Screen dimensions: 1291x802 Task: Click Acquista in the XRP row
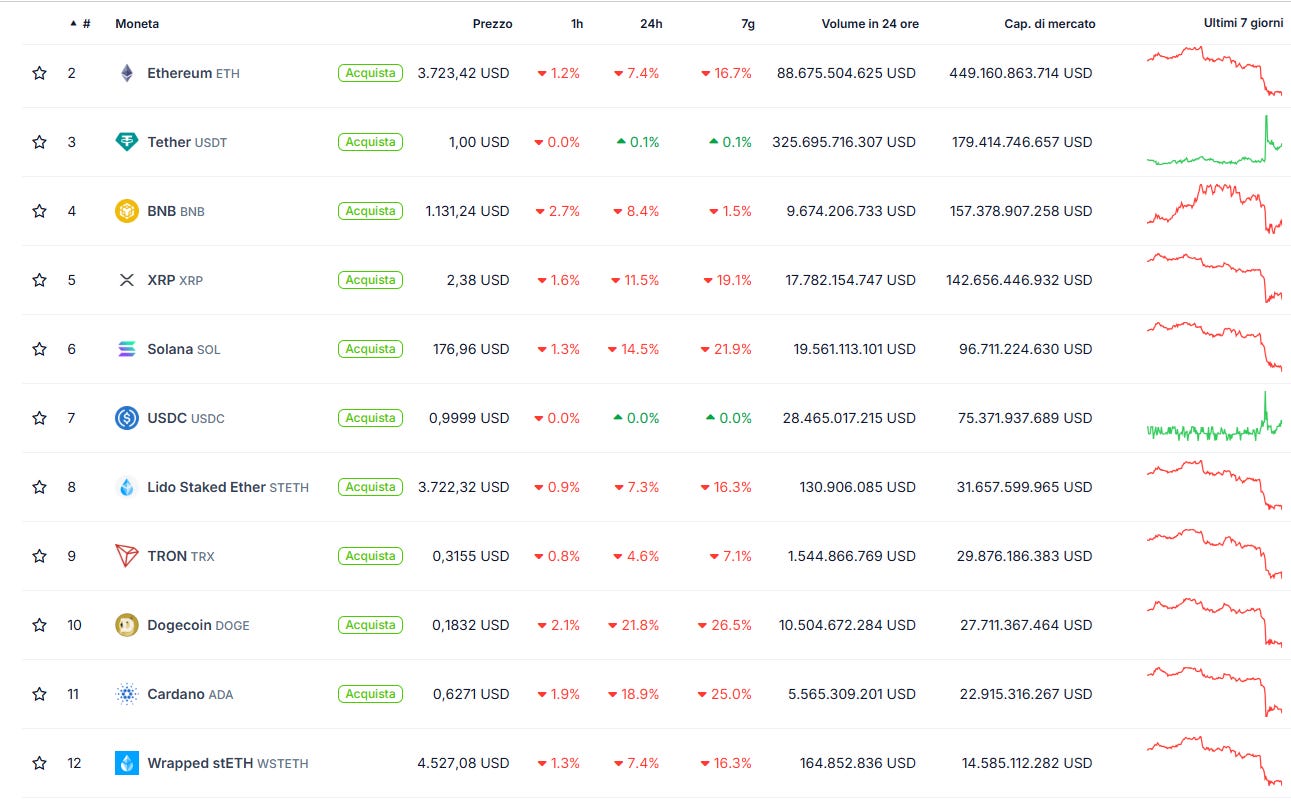[371, 280]
